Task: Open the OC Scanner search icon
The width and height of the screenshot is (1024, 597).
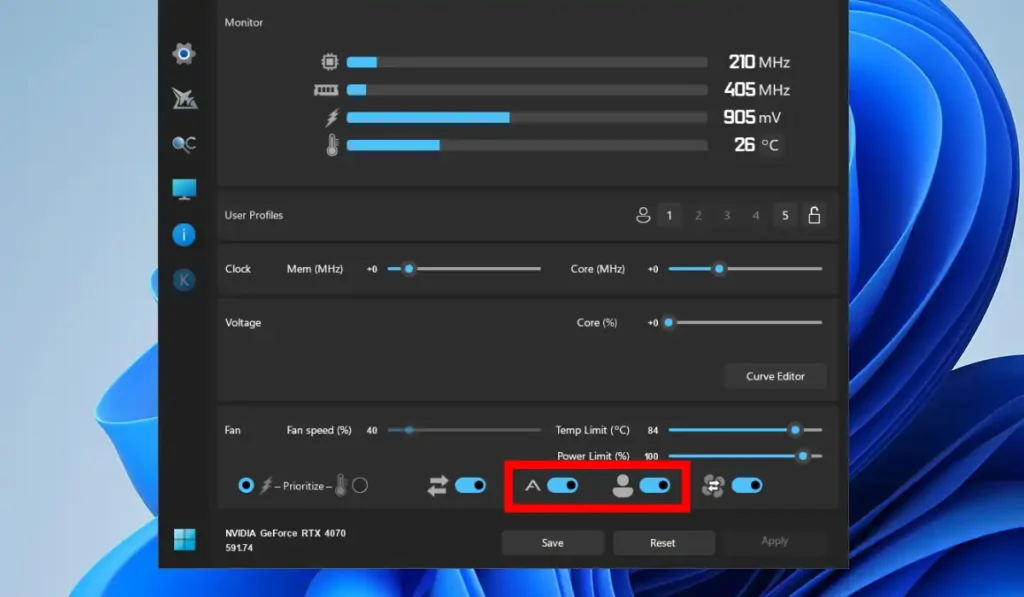Action: (183, 143)
